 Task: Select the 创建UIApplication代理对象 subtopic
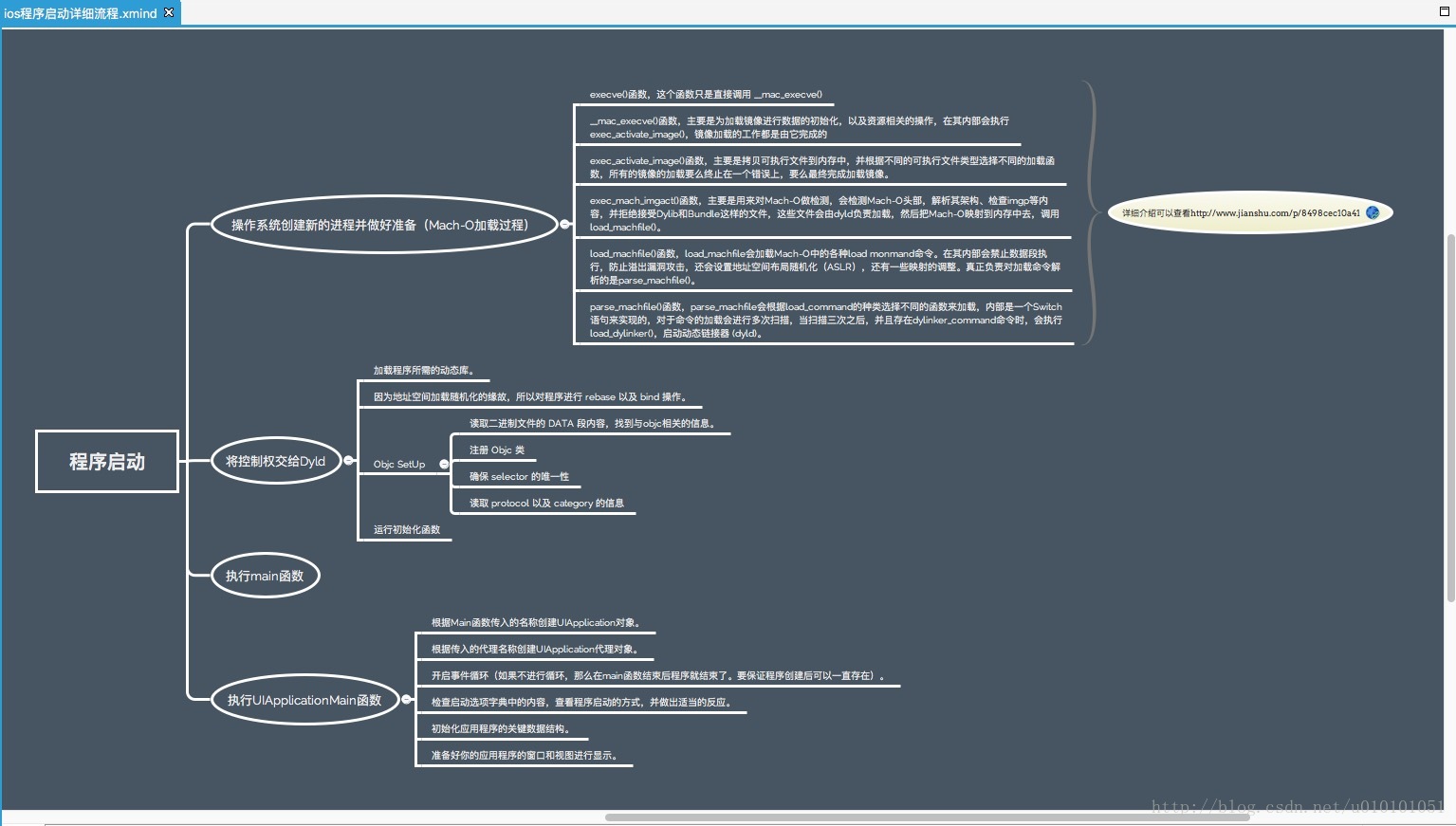536,650
